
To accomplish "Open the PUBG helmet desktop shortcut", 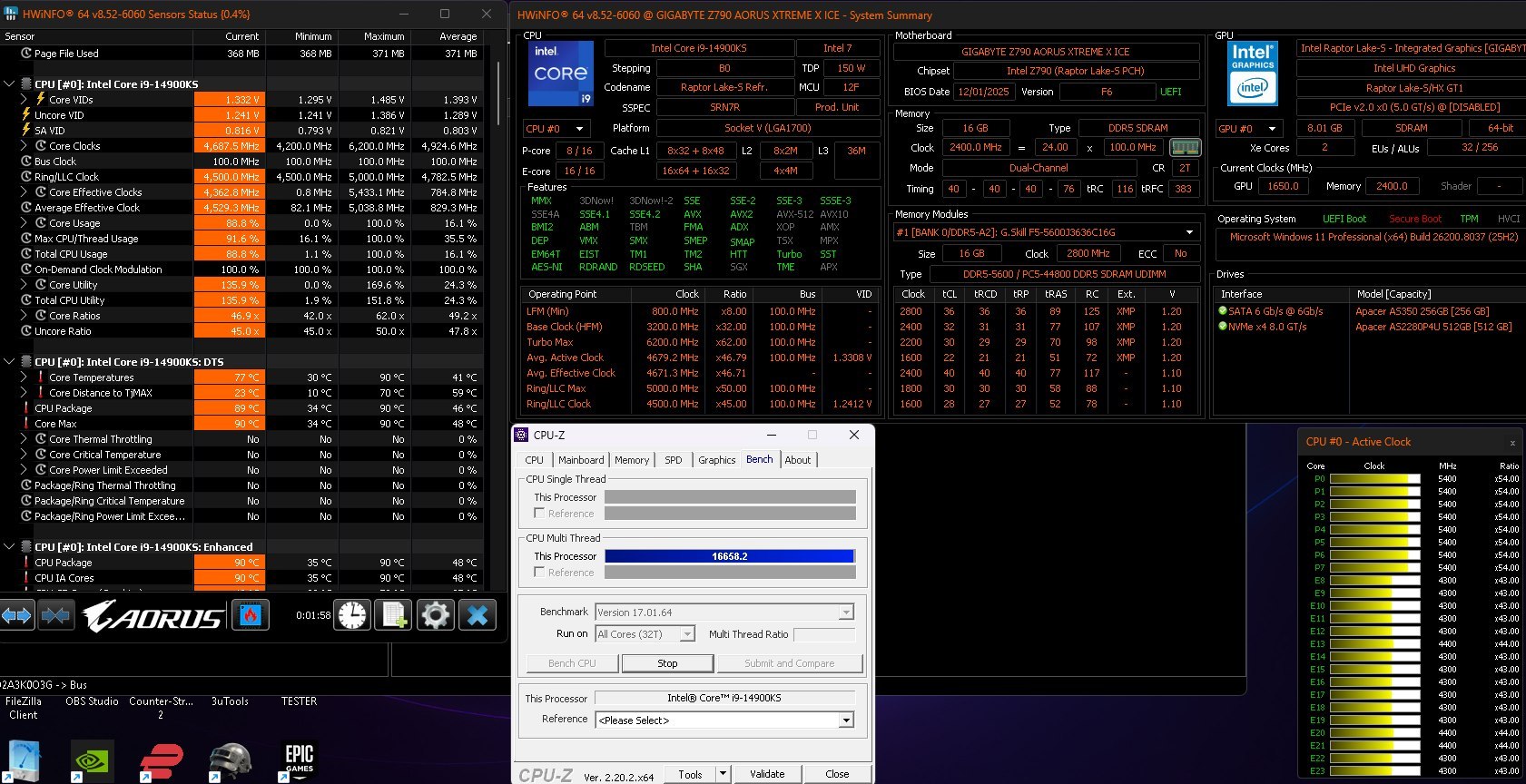I will pos(231,762).
